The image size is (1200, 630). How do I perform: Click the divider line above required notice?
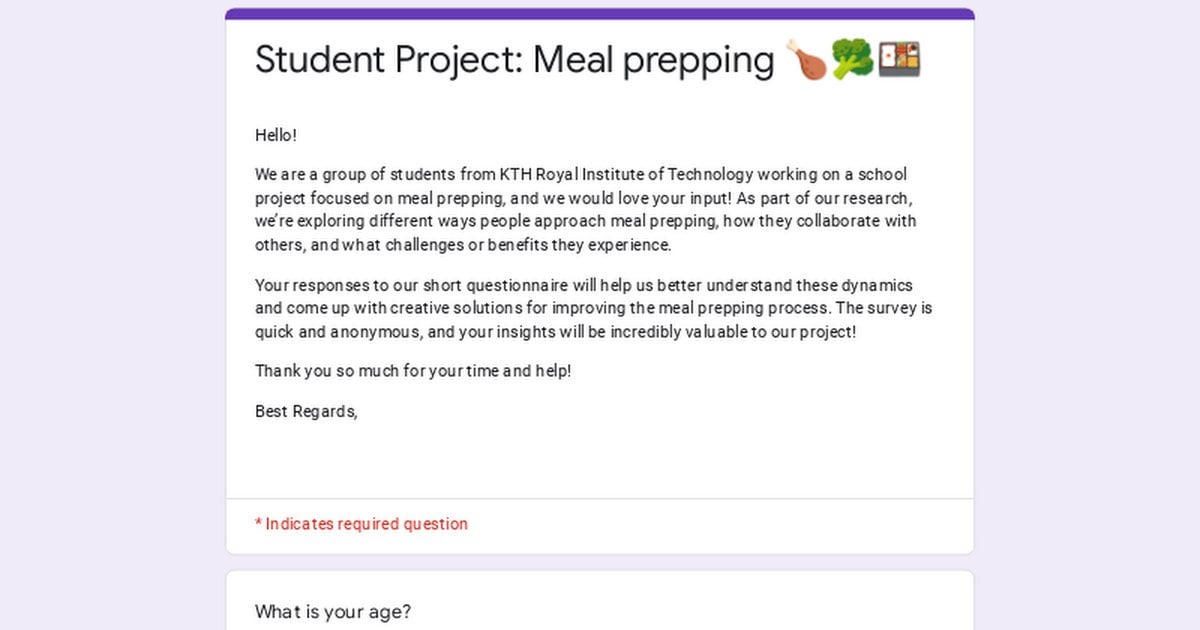600,498
